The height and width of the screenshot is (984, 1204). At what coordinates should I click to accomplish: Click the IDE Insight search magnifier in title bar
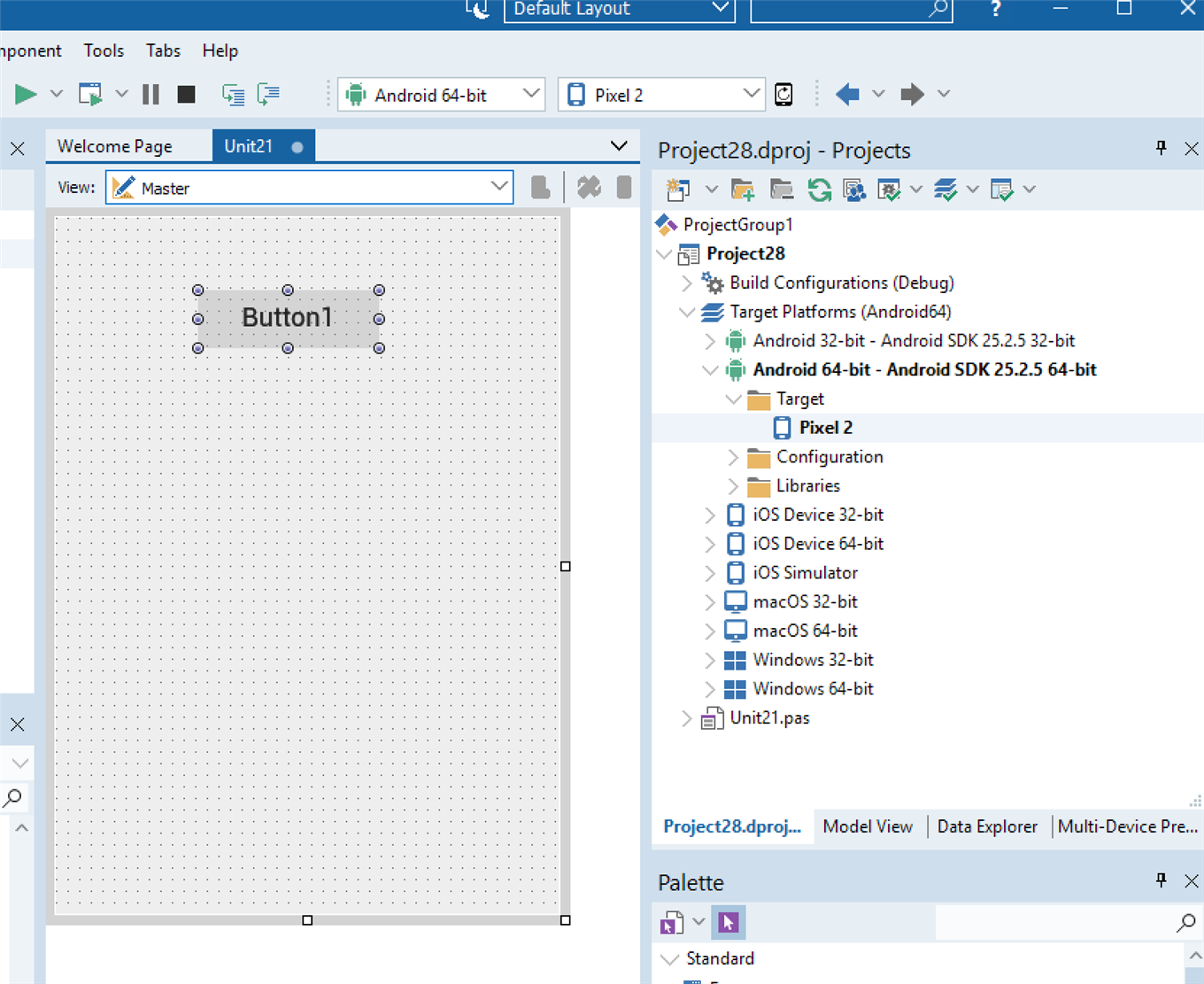click(x=938, y=9)
